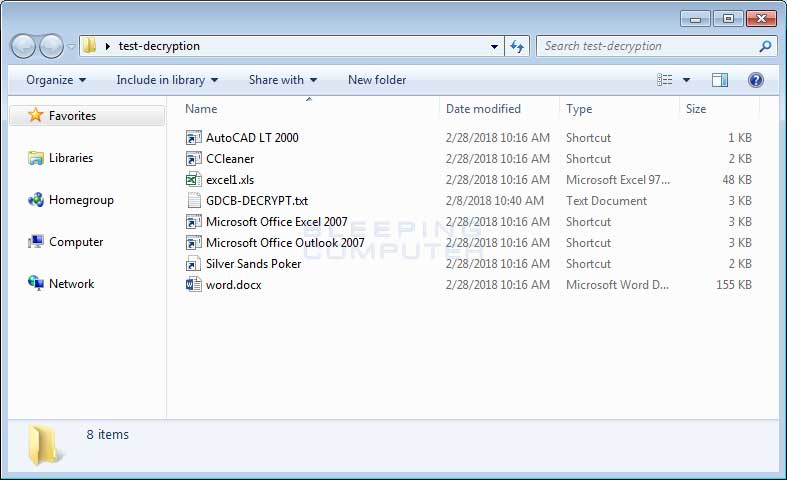Select the file named word.docx

click(233, 285)
